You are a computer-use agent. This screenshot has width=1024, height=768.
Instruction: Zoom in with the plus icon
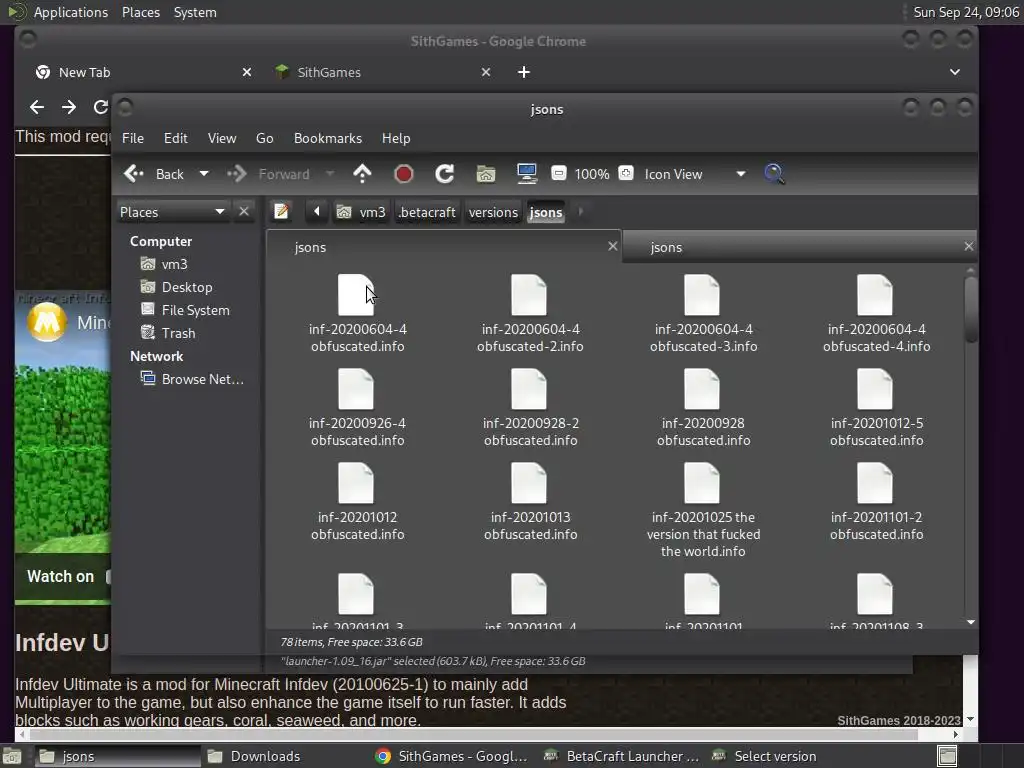626,174
